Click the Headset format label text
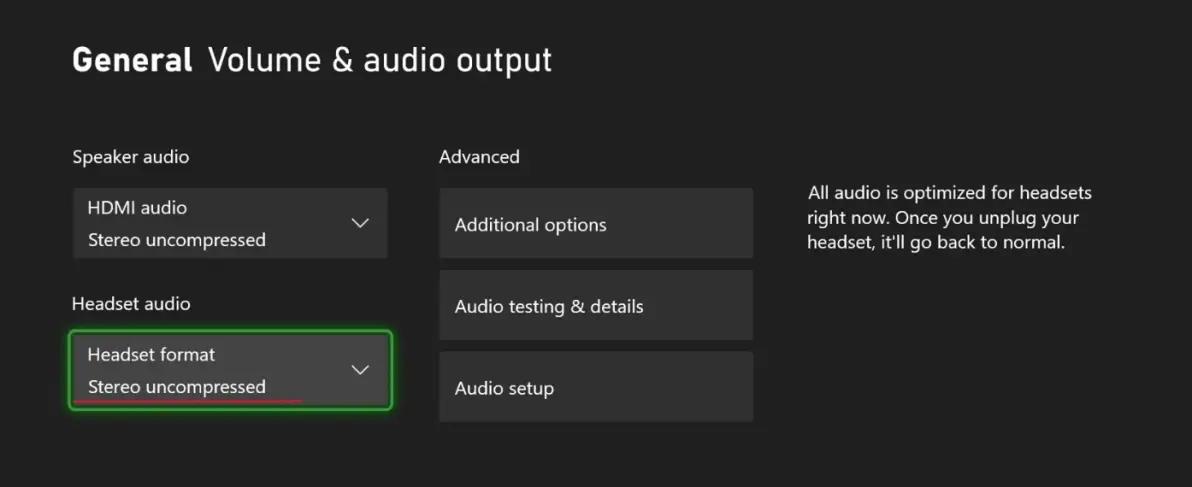Image resolution: width=1192 pixels, height=487 pixels. pos(151,355)
